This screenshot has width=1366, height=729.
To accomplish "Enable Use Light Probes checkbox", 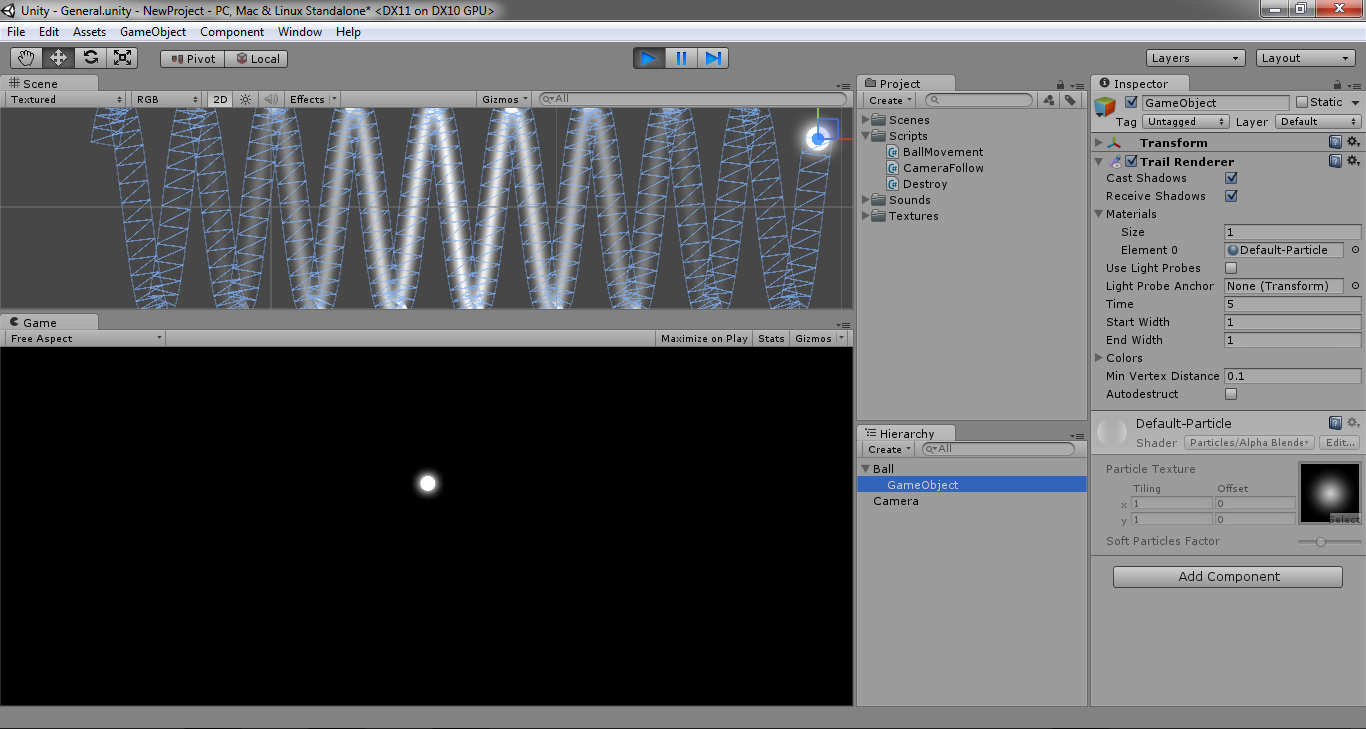I will tap(1231, 268).
